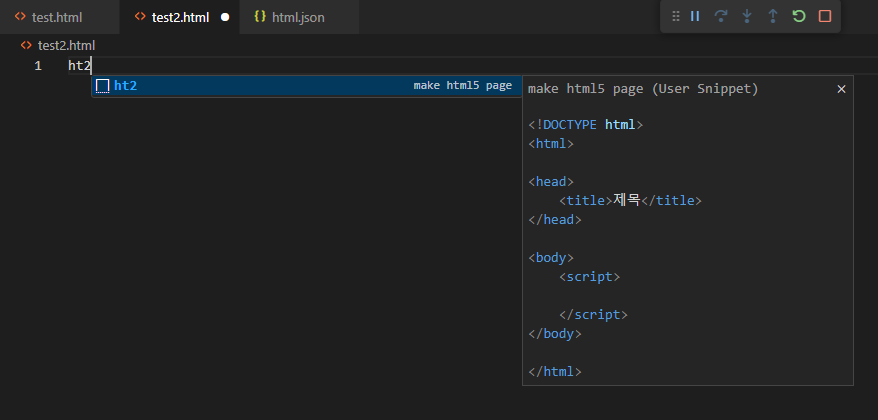The width and height of the screenshot is (878, 420).
Task: Click the unsaved dot on test2.html tab
Action: pyautogui.click(x=225, y=17)
